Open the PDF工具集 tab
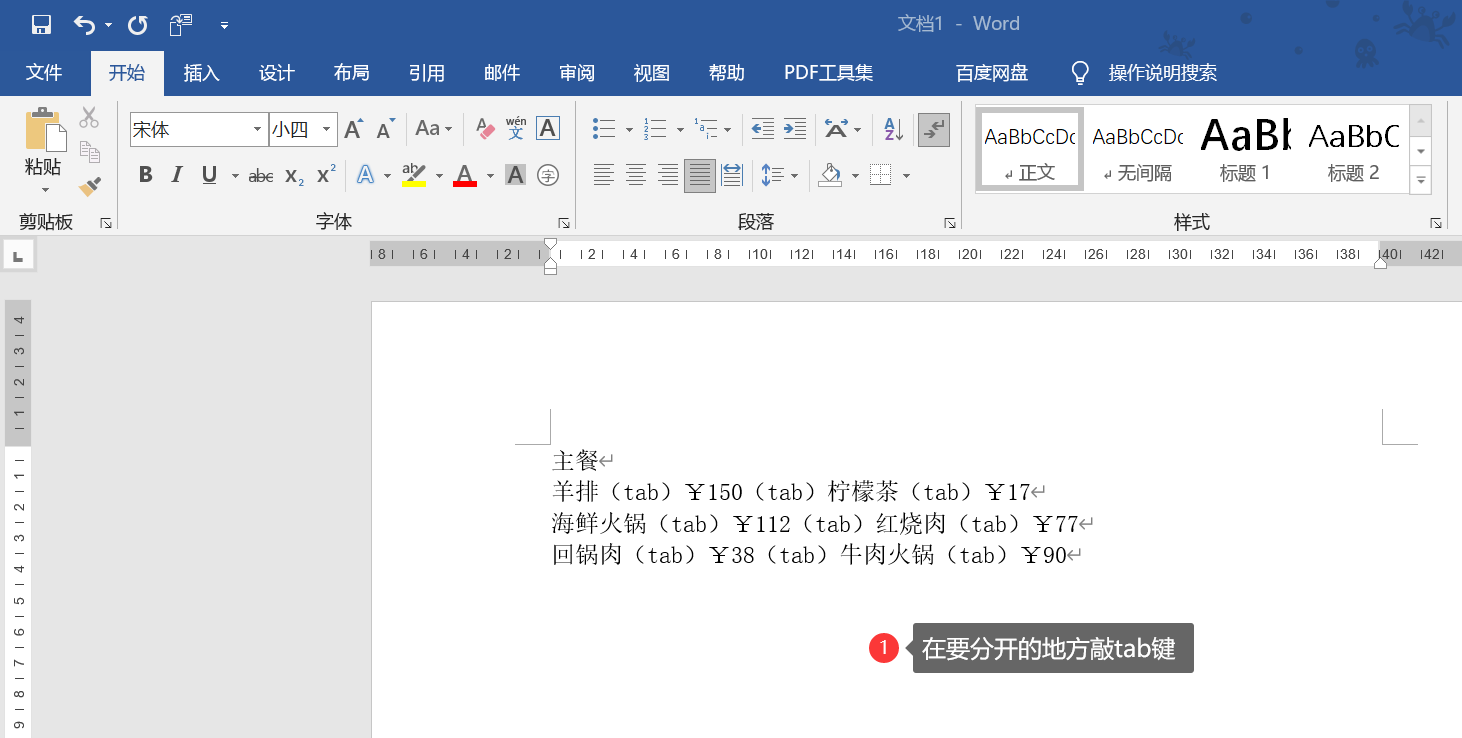Viewport: 1462px width, 738px height. (x=828, y=72)
